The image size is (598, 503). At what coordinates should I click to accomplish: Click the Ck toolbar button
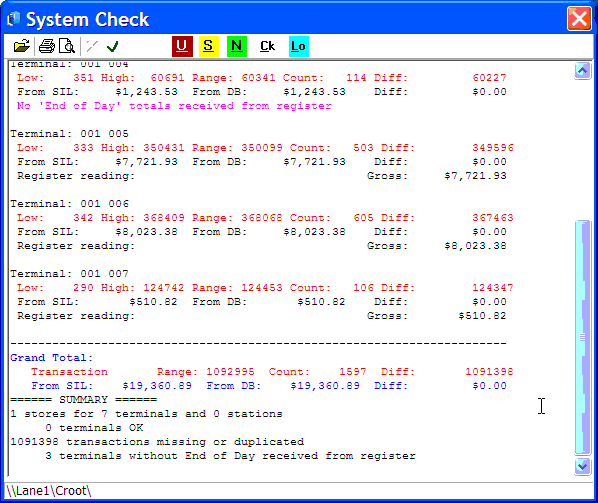[267, 47]
